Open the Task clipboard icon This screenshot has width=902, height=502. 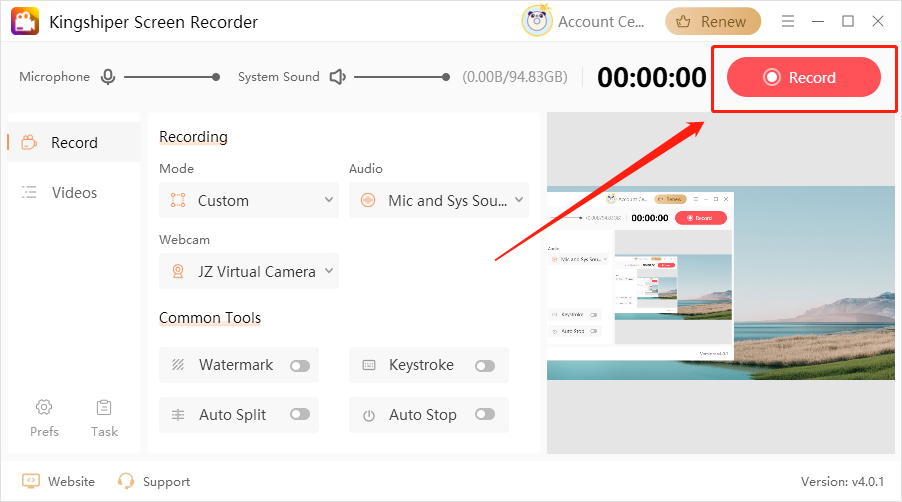point(104,407)
